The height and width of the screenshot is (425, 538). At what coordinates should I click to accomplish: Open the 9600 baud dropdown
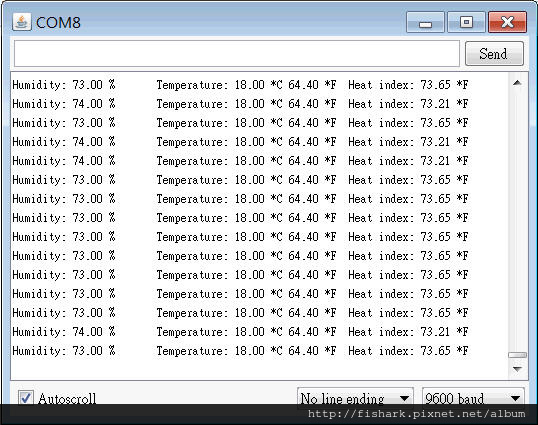point(473,399)
